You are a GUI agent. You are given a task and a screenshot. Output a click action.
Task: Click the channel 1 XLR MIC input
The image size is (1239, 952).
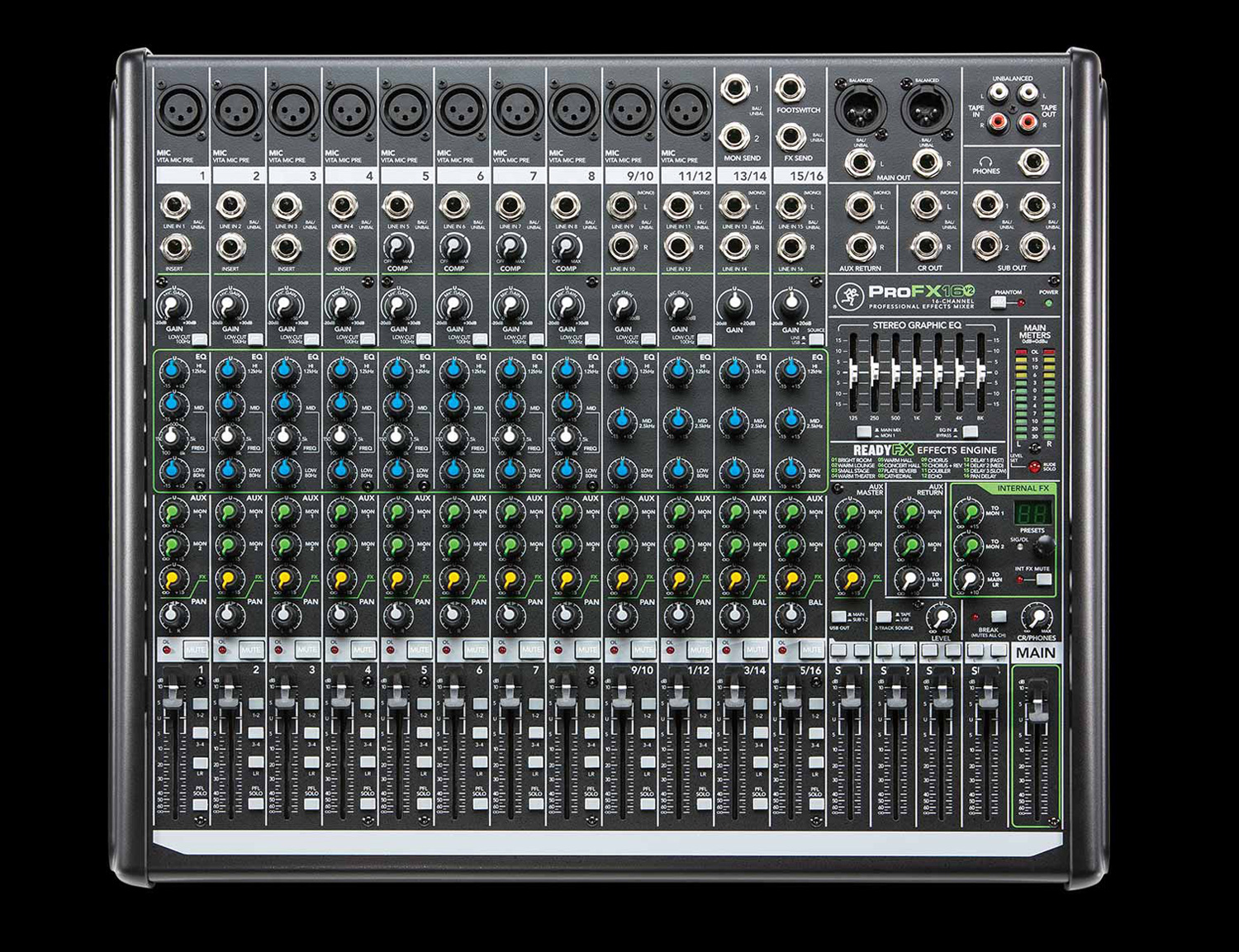coord(180,109)
